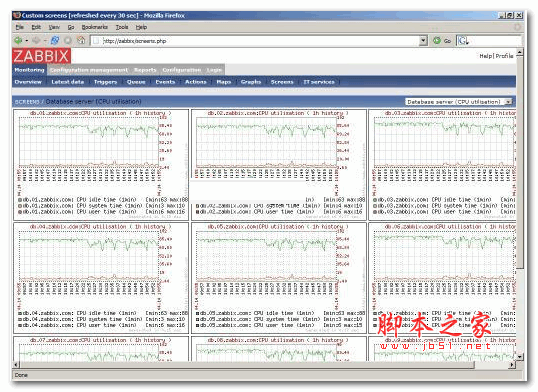Switch to the Login tab
This screenshot has width=538, height=392.
(x=214, y=70)
